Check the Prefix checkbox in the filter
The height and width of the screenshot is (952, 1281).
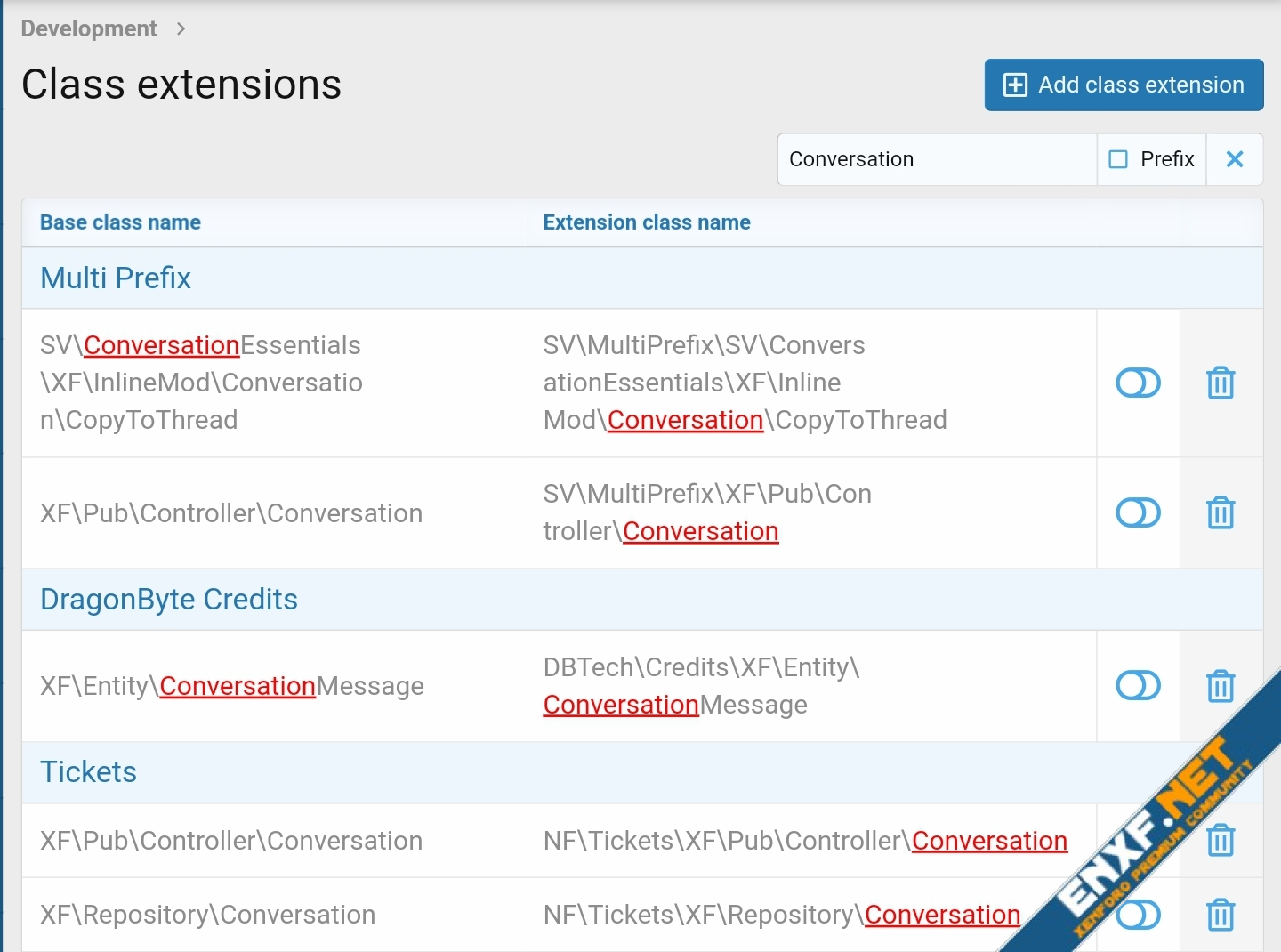(1118, 159)
